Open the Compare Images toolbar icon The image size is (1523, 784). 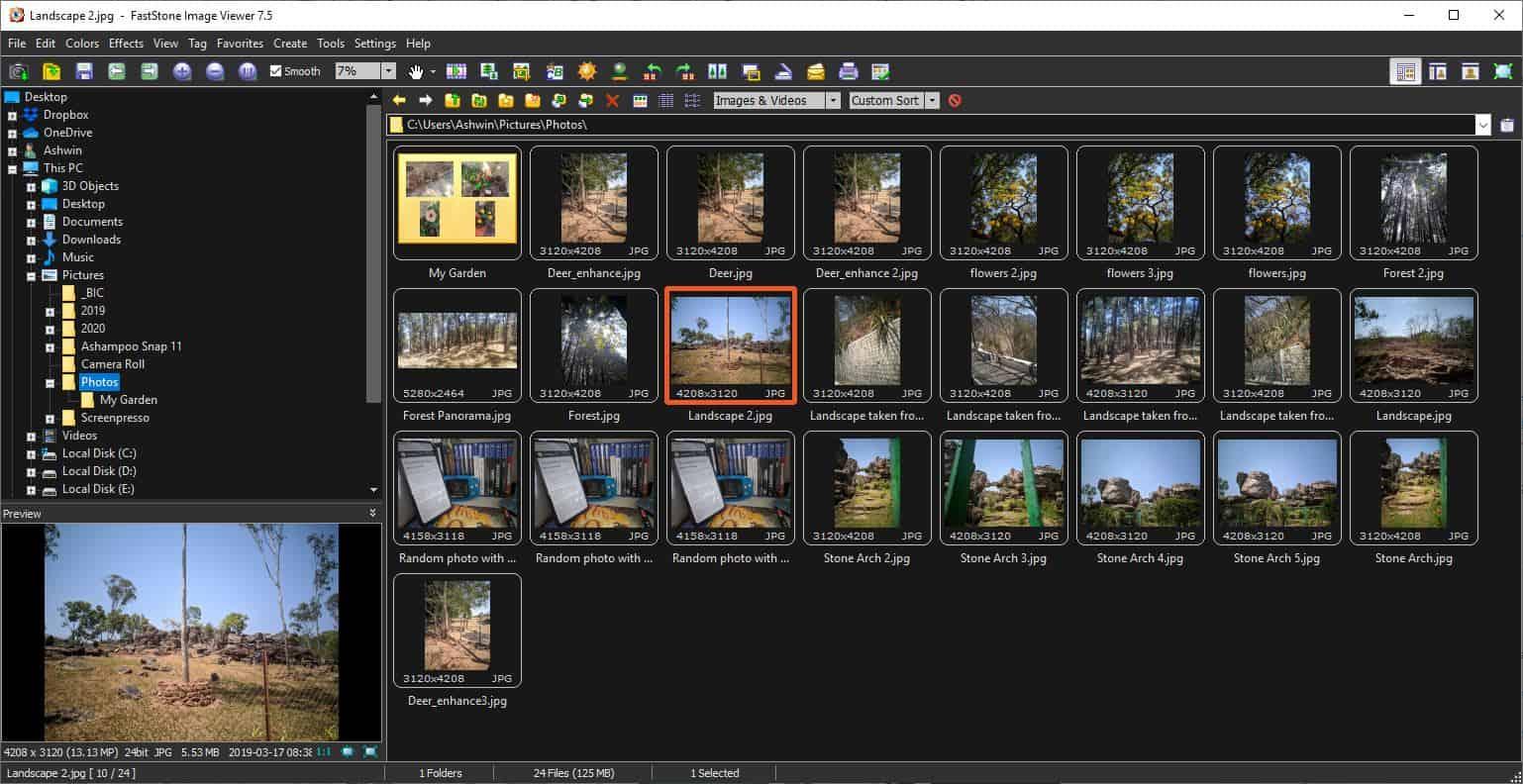pos(716,70)
